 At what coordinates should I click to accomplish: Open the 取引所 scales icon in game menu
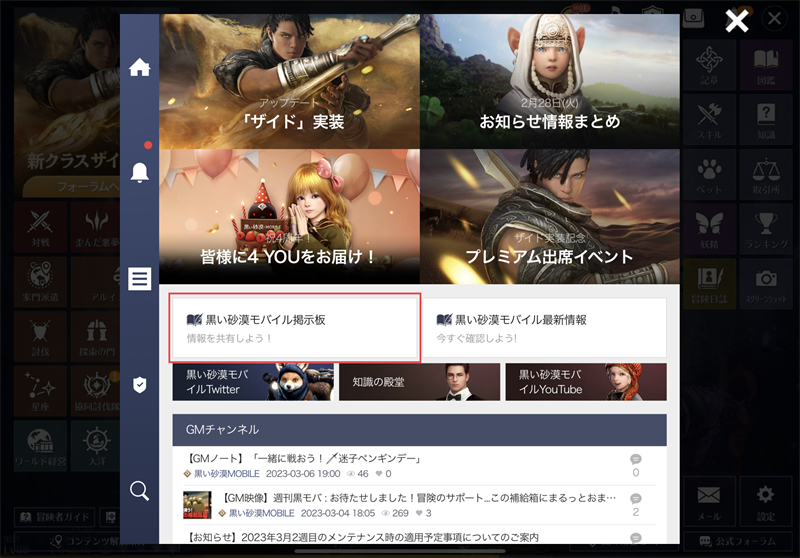click(766, 175)
